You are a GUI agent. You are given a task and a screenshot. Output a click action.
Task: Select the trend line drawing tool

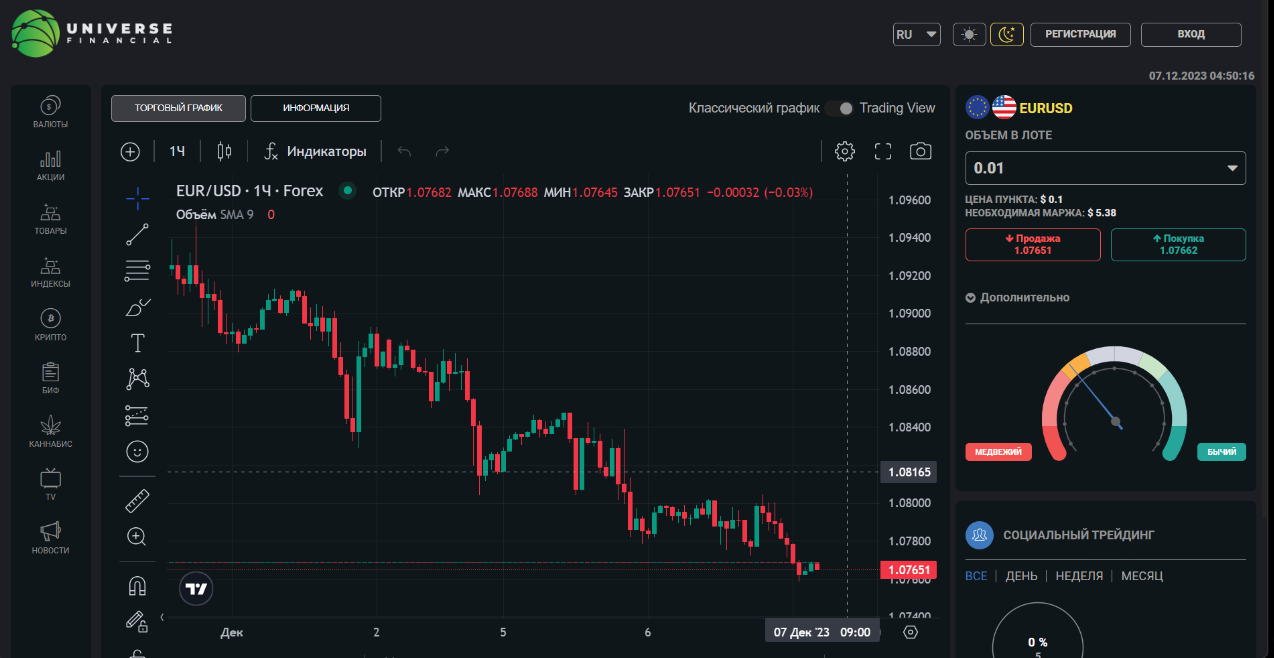click(138, 235)
